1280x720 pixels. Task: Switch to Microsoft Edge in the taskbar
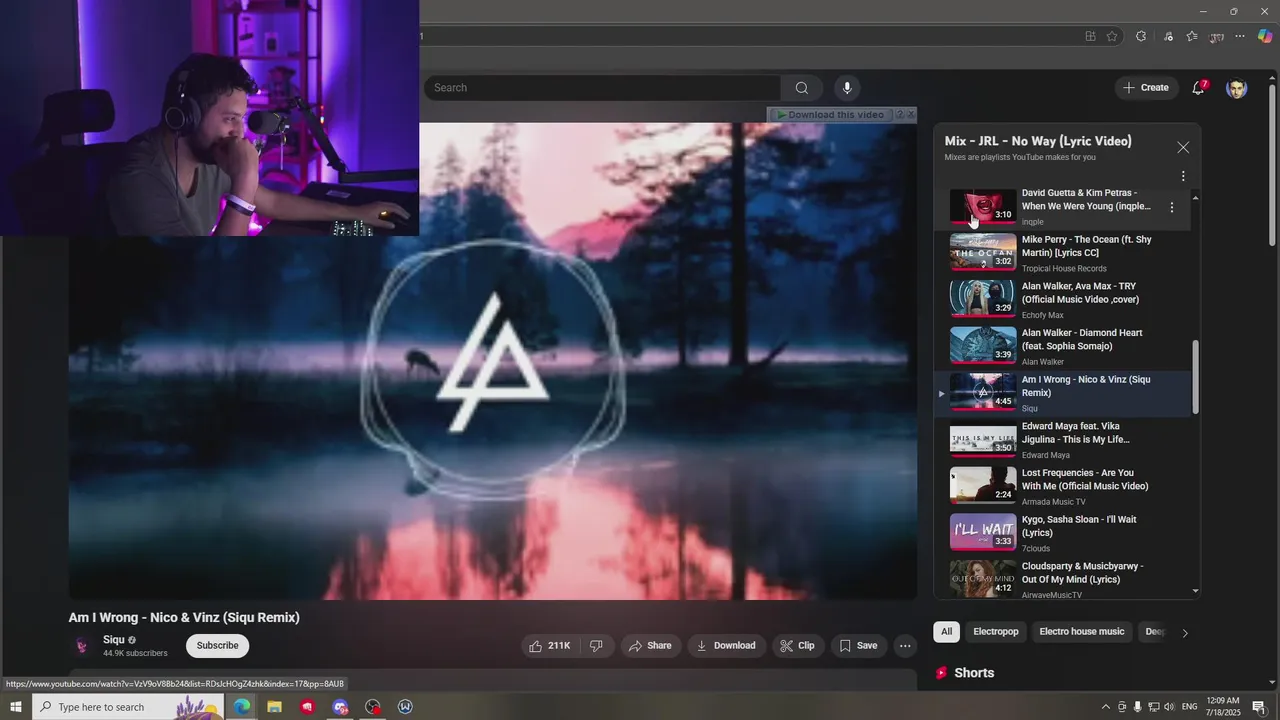[242, 707]
